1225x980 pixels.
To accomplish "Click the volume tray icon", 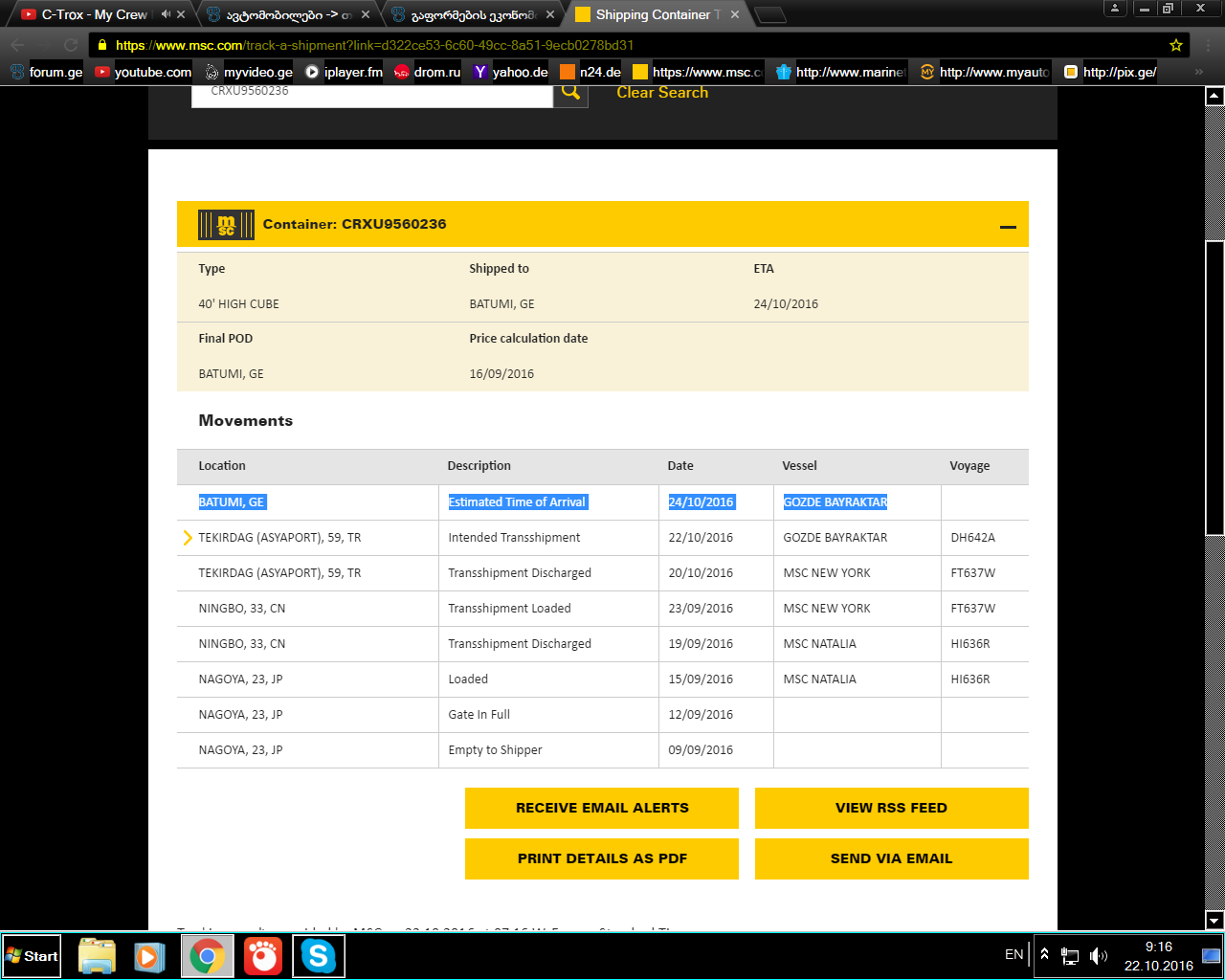I will 1099,956.
